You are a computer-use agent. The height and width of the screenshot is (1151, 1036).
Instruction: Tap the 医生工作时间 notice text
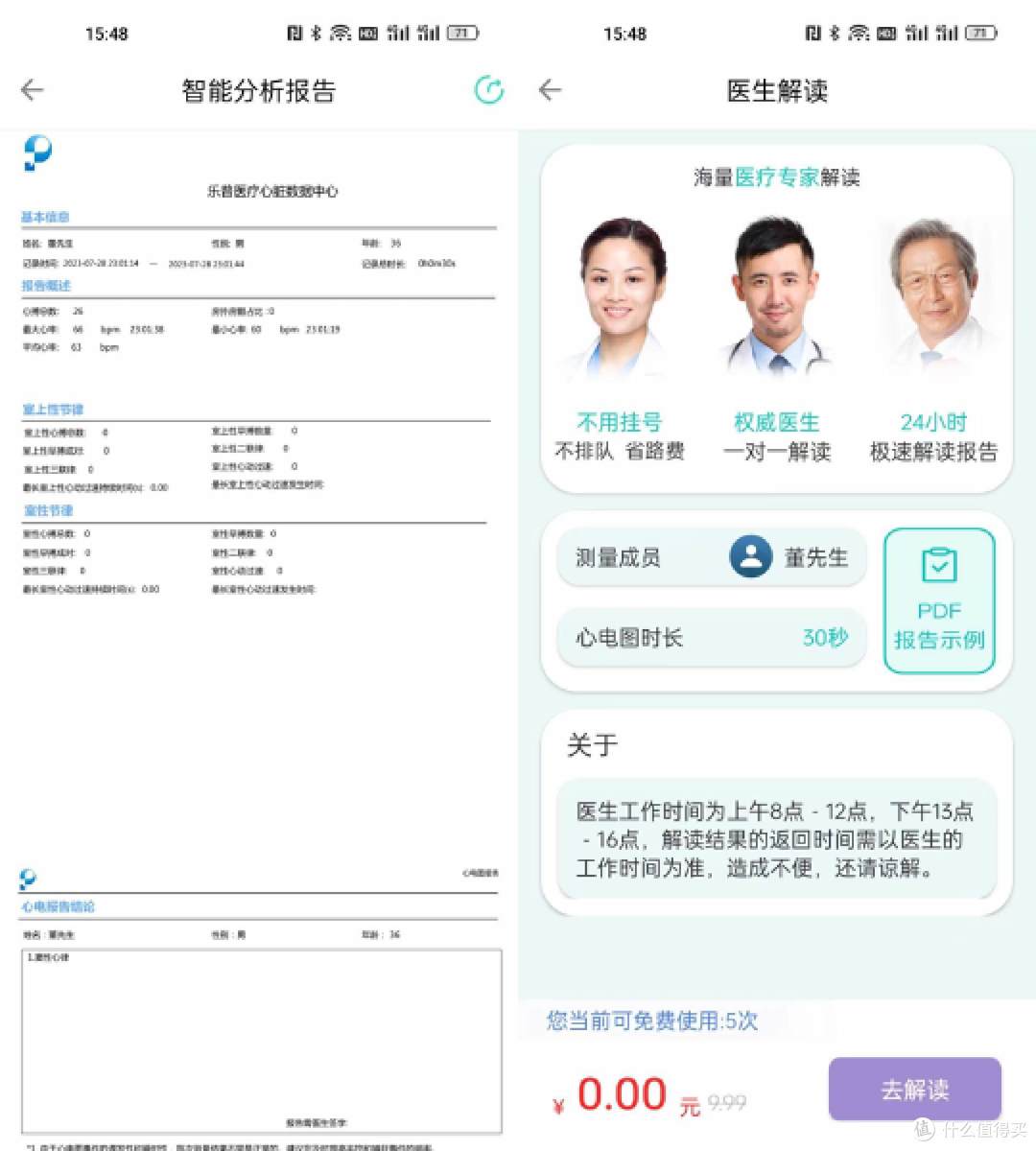(775, 839)
